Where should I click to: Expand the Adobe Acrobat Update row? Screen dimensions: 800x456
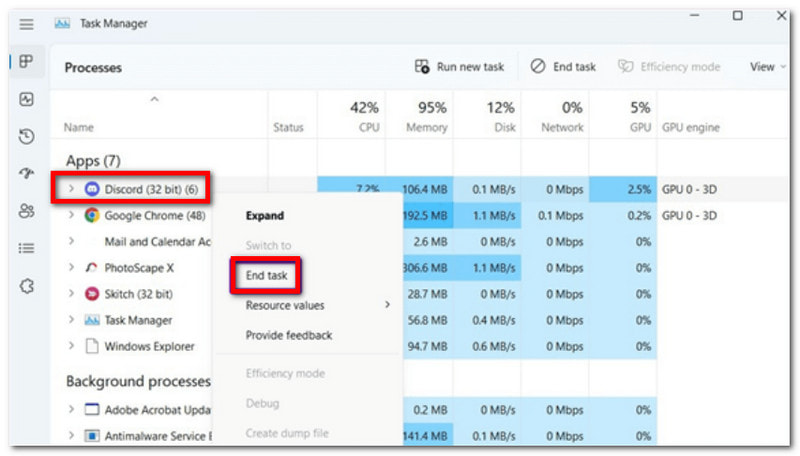(x=71, y=410)
